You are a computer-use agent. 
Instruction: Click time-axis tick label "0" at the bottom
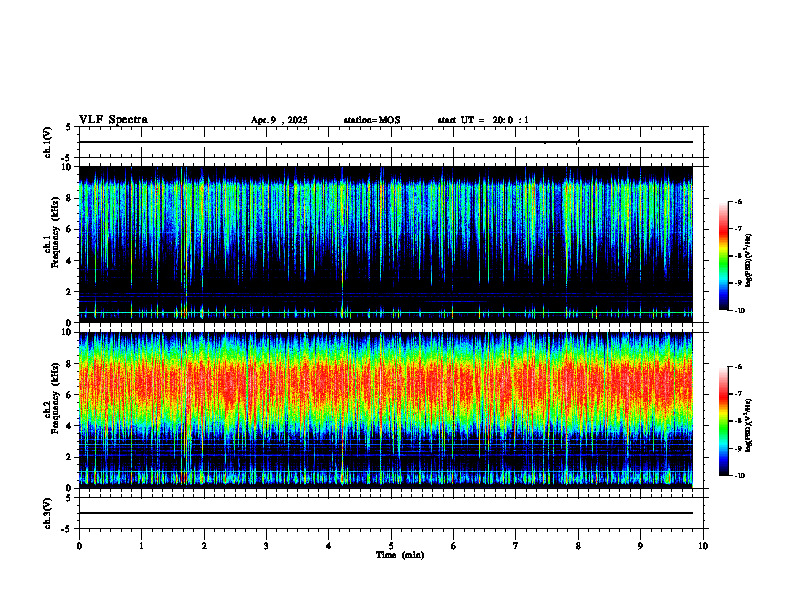coord(79,546)
